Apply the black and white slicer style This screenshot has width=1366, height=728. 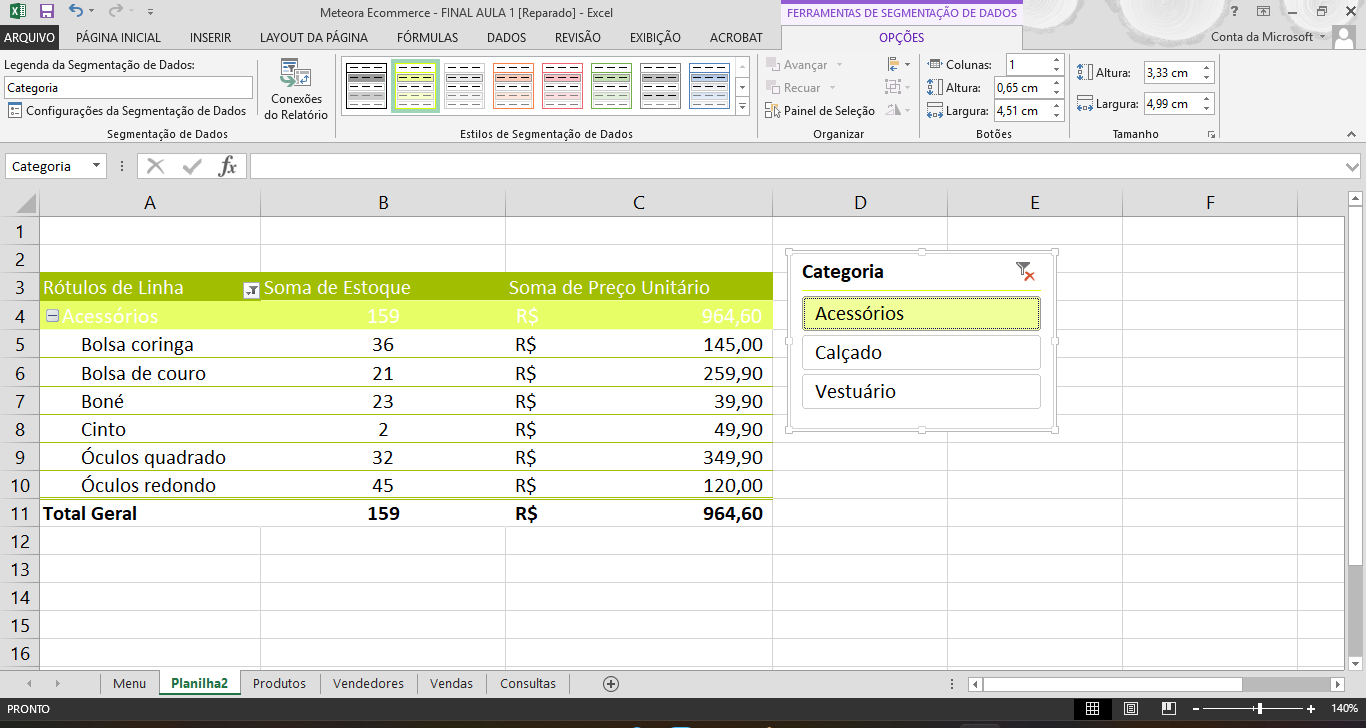[367, 86]
